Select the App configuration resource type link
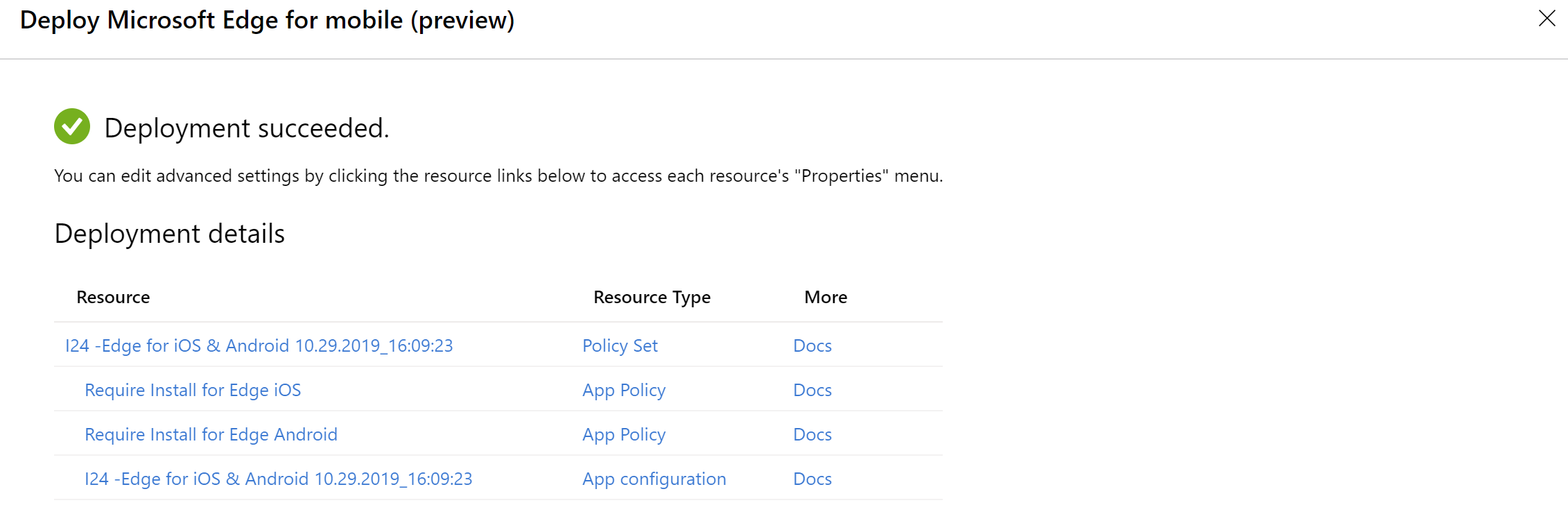 [x=654, y=479]
